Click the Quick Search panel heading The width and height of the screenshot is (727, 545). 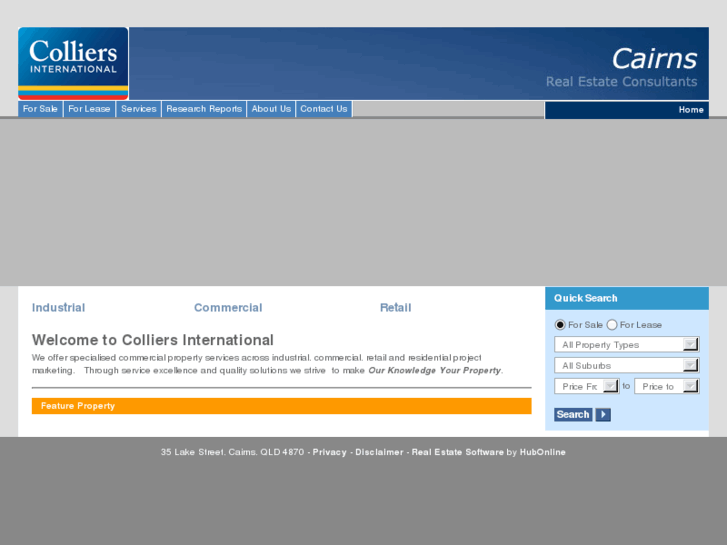pyautogui.click(x=627, y=298)
